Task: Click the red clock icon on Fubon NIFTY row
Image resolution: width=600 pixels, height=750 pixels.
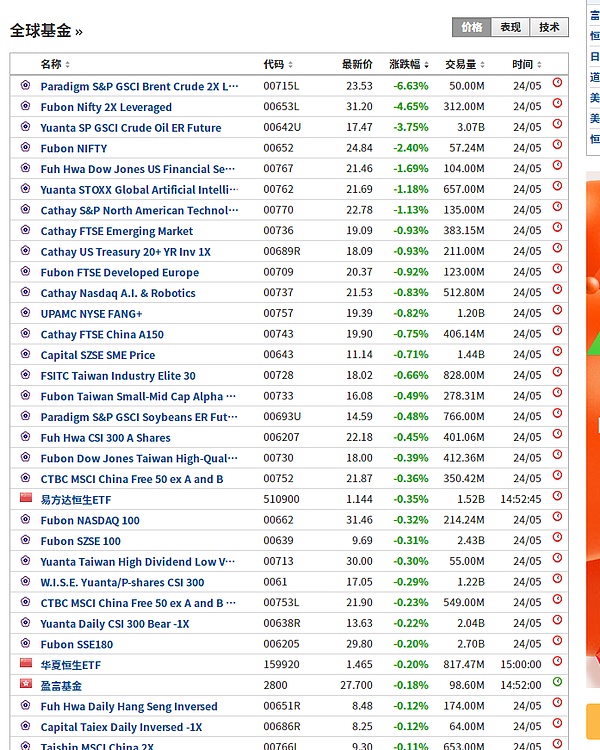Action: click(557, 147)
